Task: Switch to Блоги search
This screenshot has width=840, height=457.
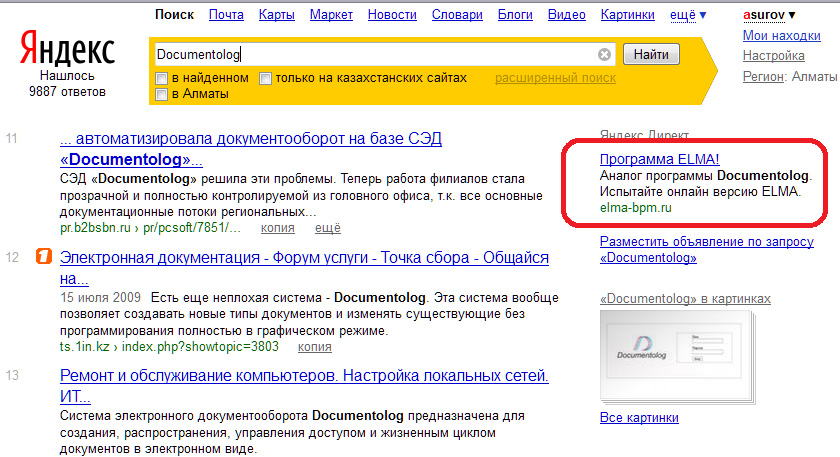Action: [x=515, y=15]
